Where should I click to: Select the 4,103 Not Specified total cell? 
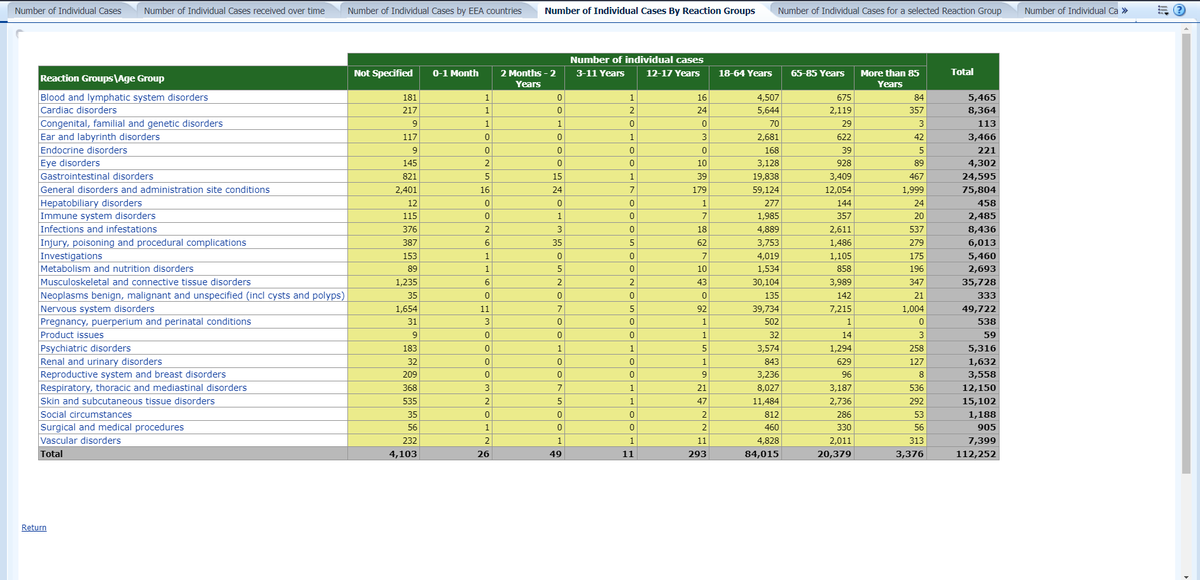coord(384,454)
